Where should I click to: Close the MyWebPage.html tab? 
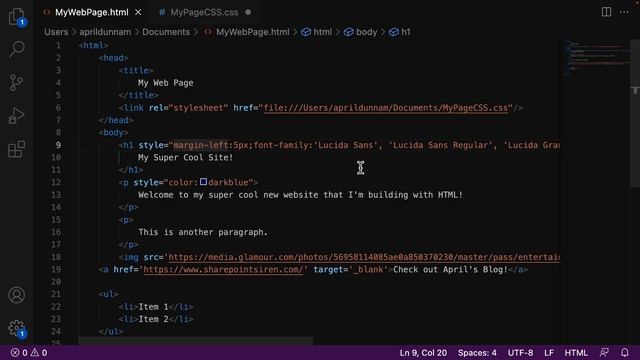138,12
